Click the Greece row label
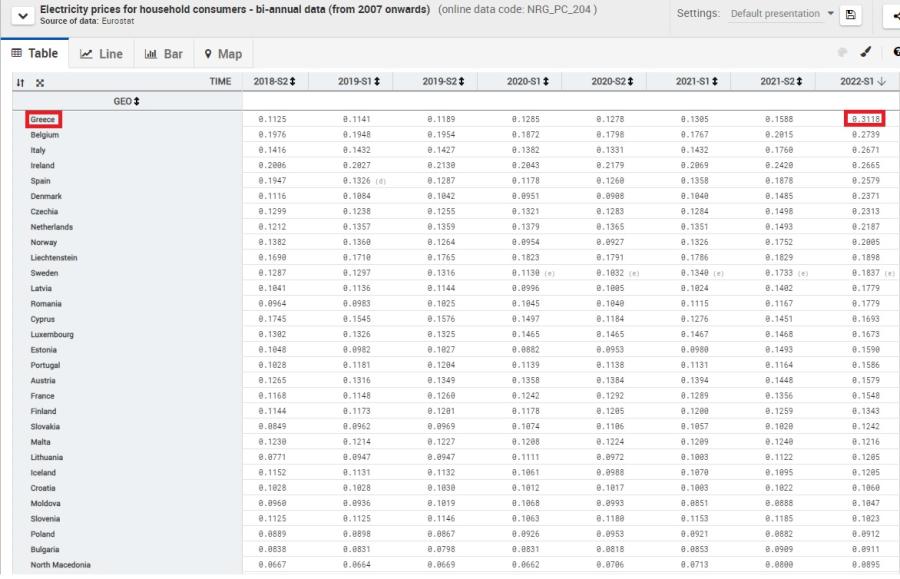The height and width of the screenshot is (579, 900). (x=43, y=119)
